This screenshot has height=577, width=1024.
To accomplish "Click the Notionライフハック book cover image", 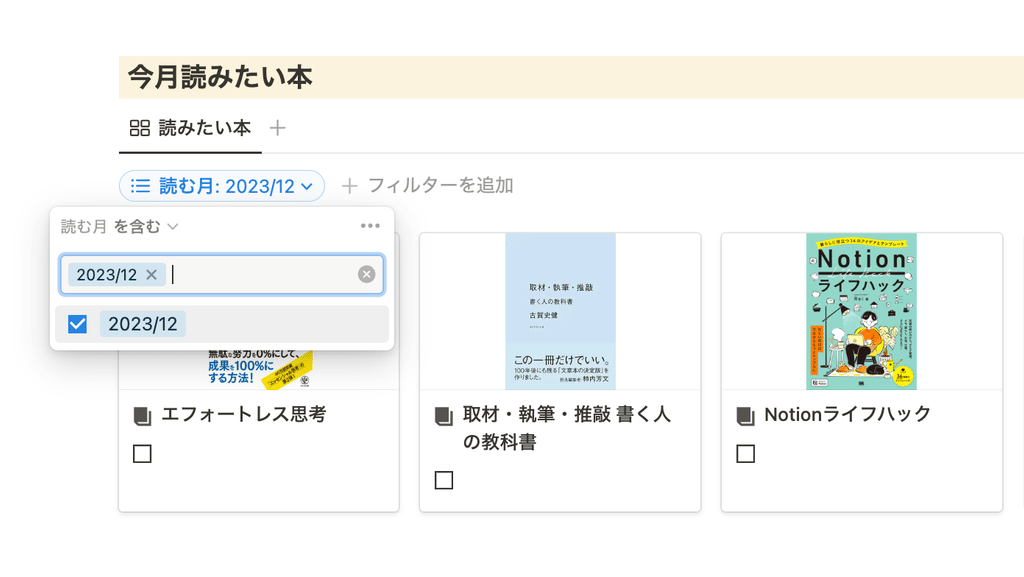I will tap(861, 311).
